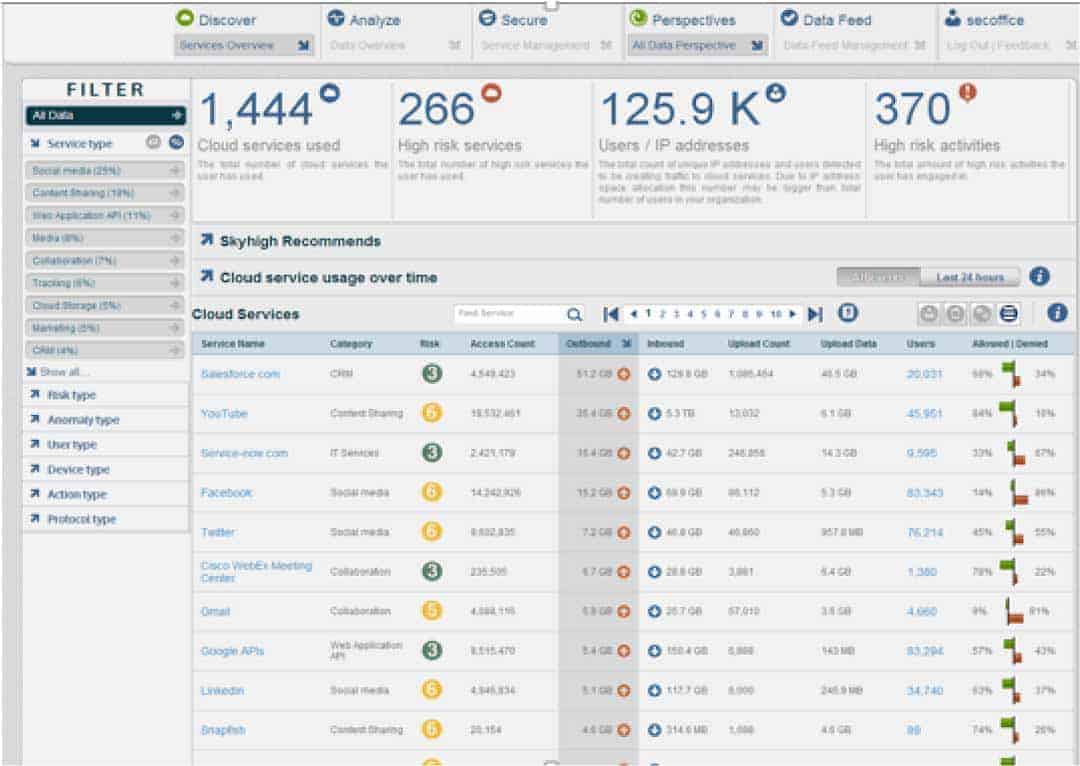Toggle grey count mode in Service type
This screenshot has height=766, width=1080.
coord(154,142)
